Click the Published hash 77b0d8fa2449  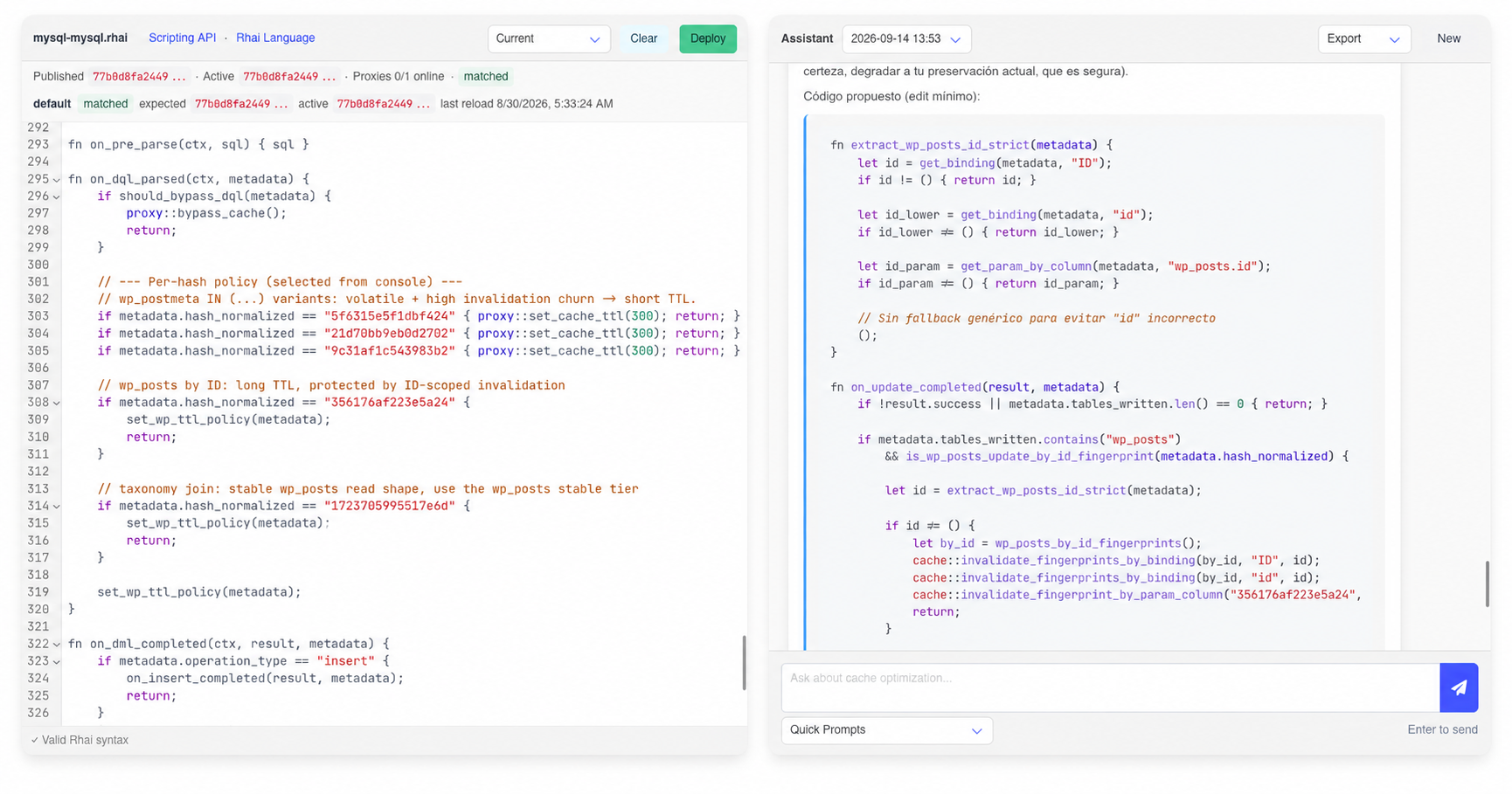[x=139, y=77]
